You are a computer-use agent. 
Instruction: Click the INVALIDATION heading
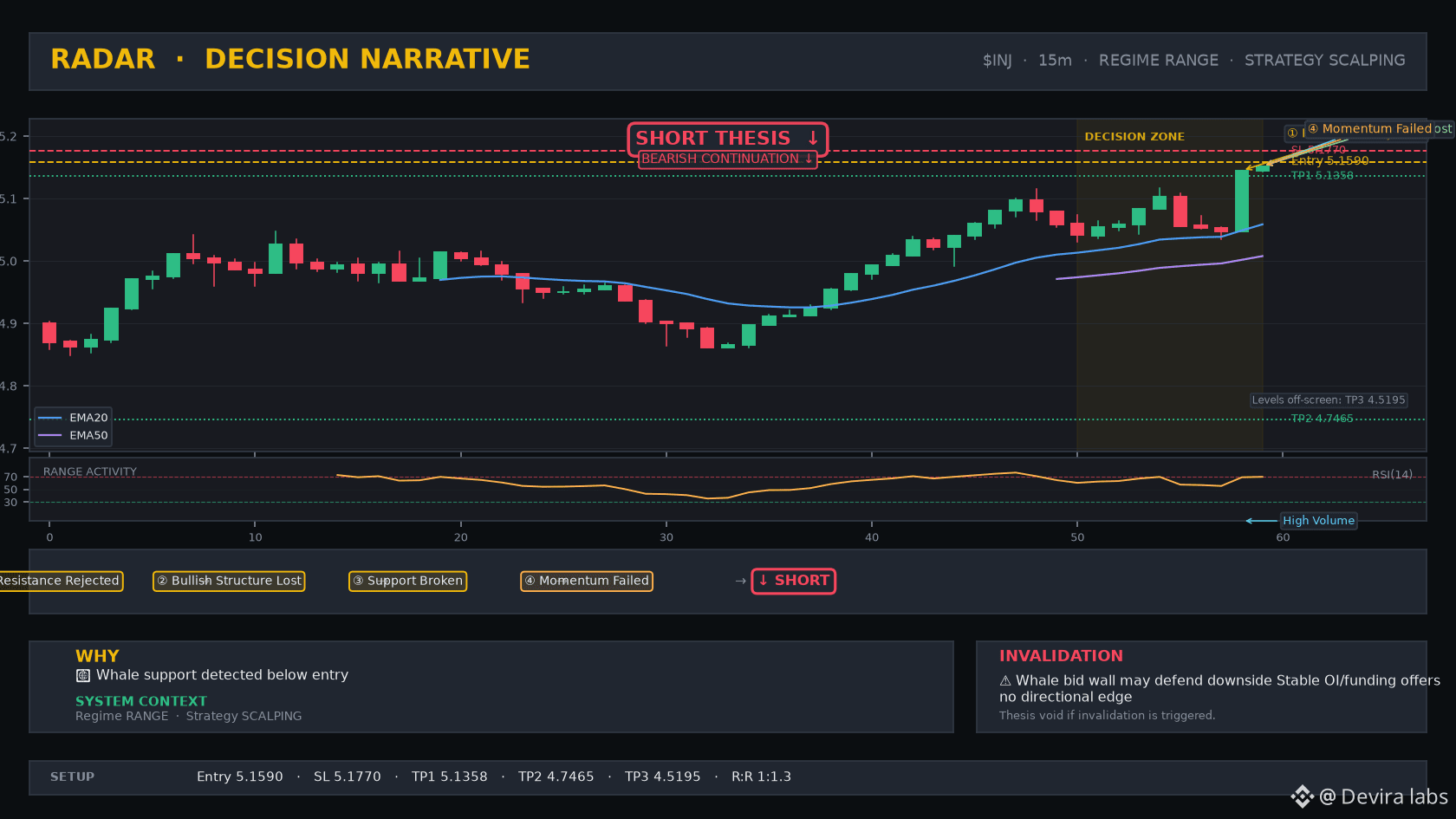tap(1061, 656)
